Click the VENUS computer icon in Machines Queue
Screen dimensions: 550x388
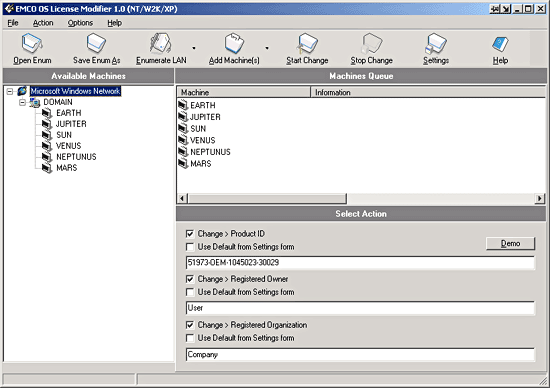pos(183,140)
